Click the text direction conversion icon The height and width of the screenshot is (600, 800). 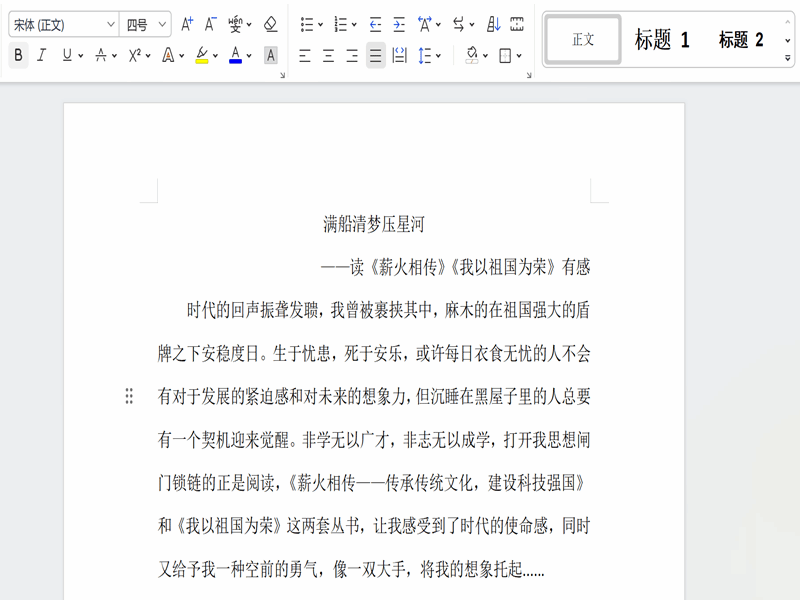tap(459, 24)
